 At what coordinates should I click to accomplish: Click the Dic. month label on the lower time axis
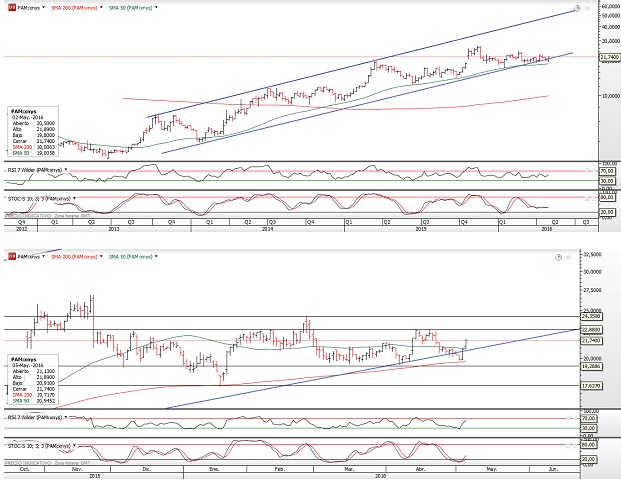click(x=147, y=469)
